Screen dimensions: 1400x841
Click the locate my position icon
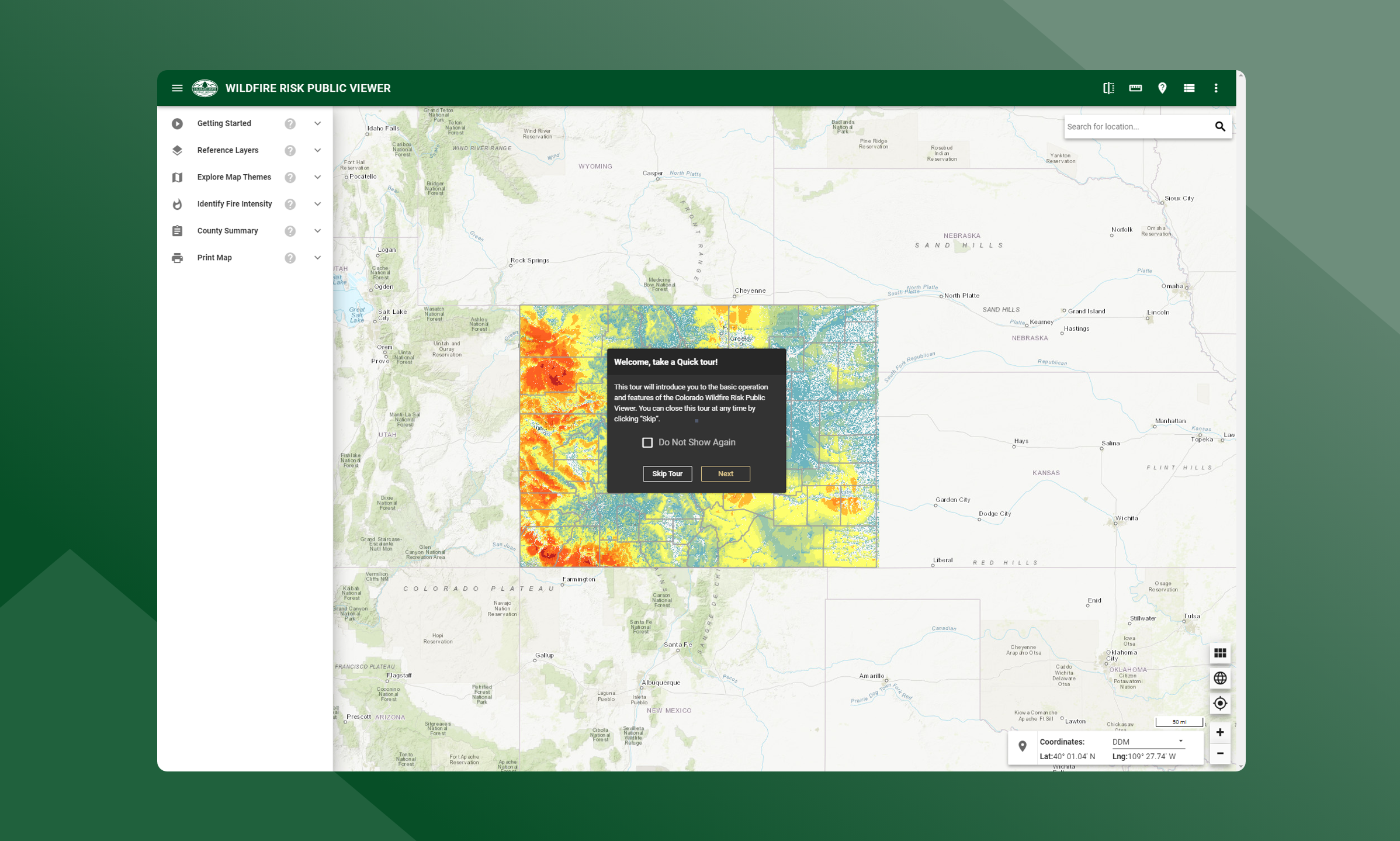click(1219, 703)
